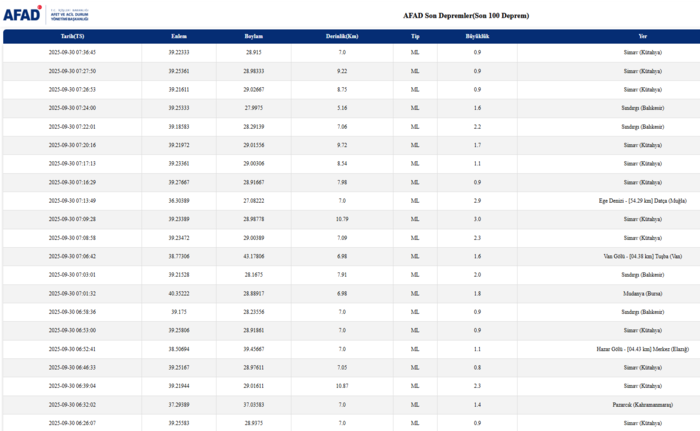Click the Tarih(TS) column header
Image resolution: width=700 pixels, height=431 pixels.
[73, 36]
